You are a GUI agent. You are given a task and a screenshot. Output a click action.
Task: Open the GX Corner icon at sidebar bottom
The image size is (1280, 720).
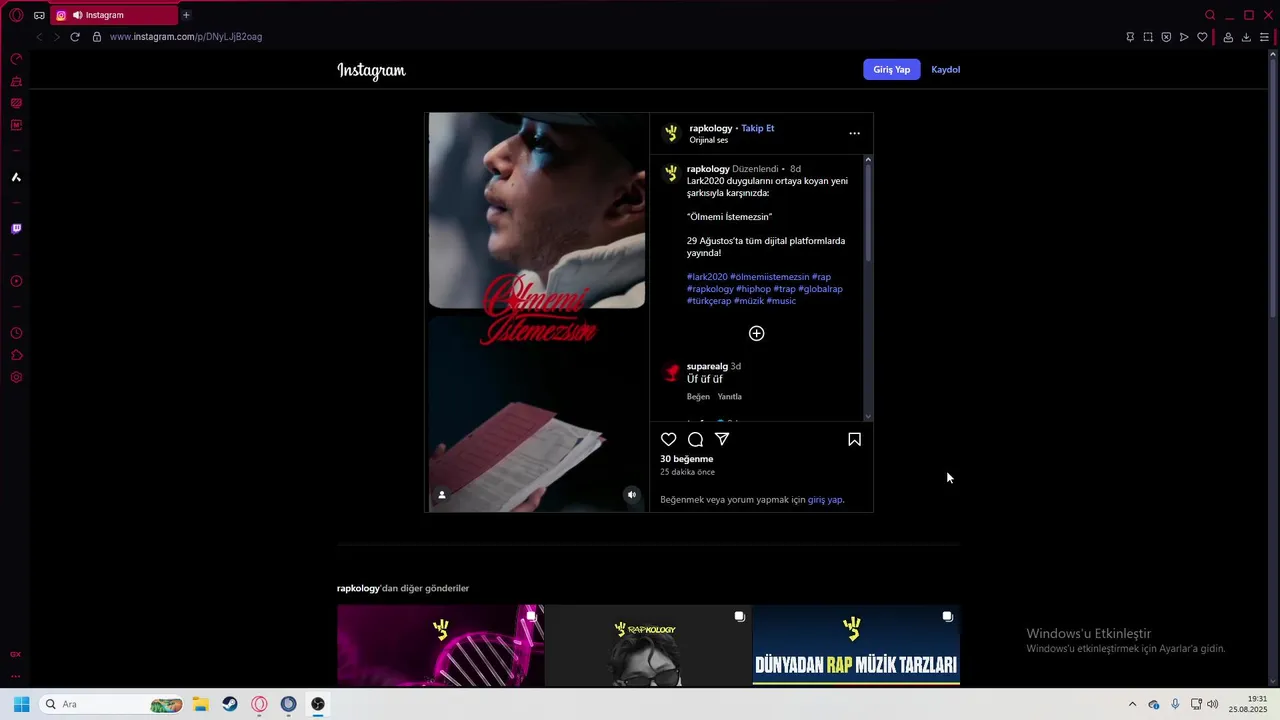click(x=16, y=654)
